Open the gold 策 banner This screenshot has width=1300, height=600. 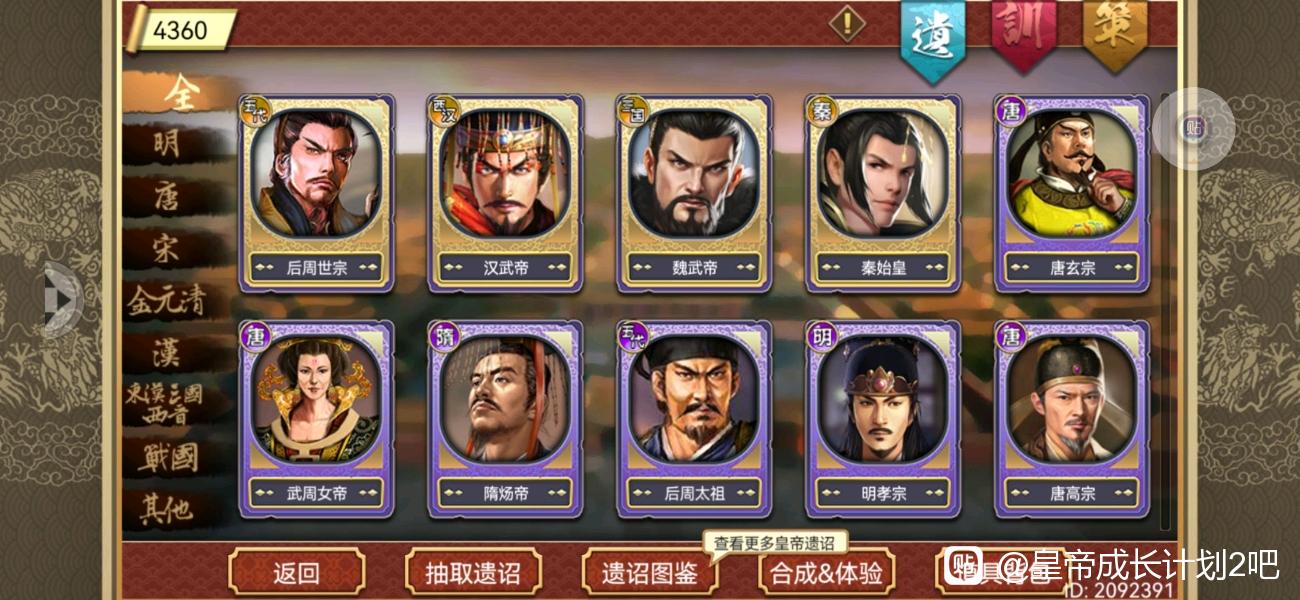1115,33
